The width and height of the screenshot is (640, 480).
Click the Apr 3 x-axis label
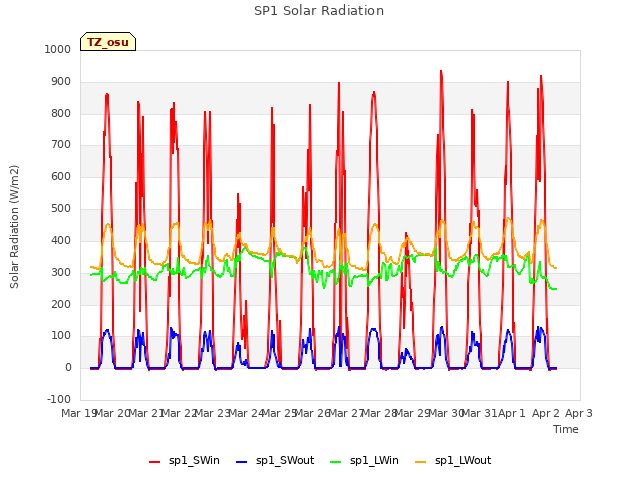click(579, 413)
